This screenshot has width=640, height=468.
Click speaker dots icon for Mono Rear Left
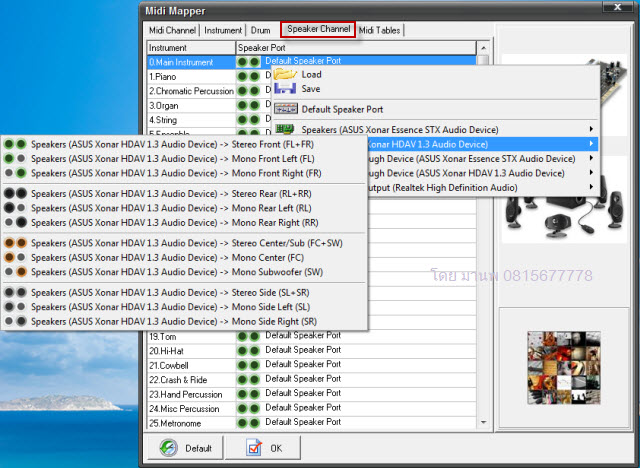(x=15, y=208)
